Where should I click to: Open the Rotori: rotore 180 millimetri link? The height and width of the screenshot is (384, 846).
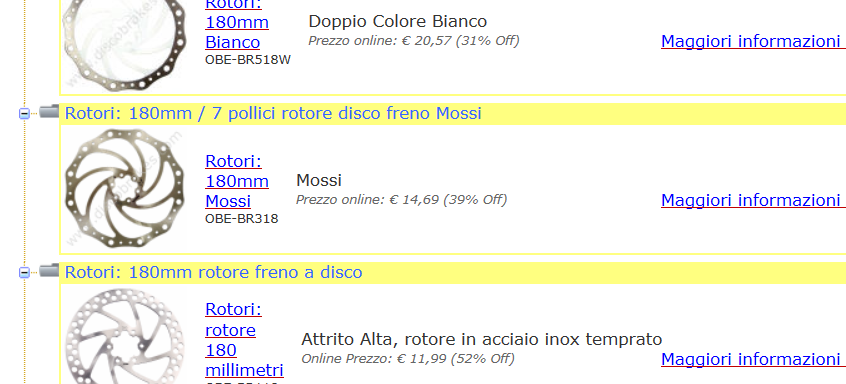click(x=244, y=340)
